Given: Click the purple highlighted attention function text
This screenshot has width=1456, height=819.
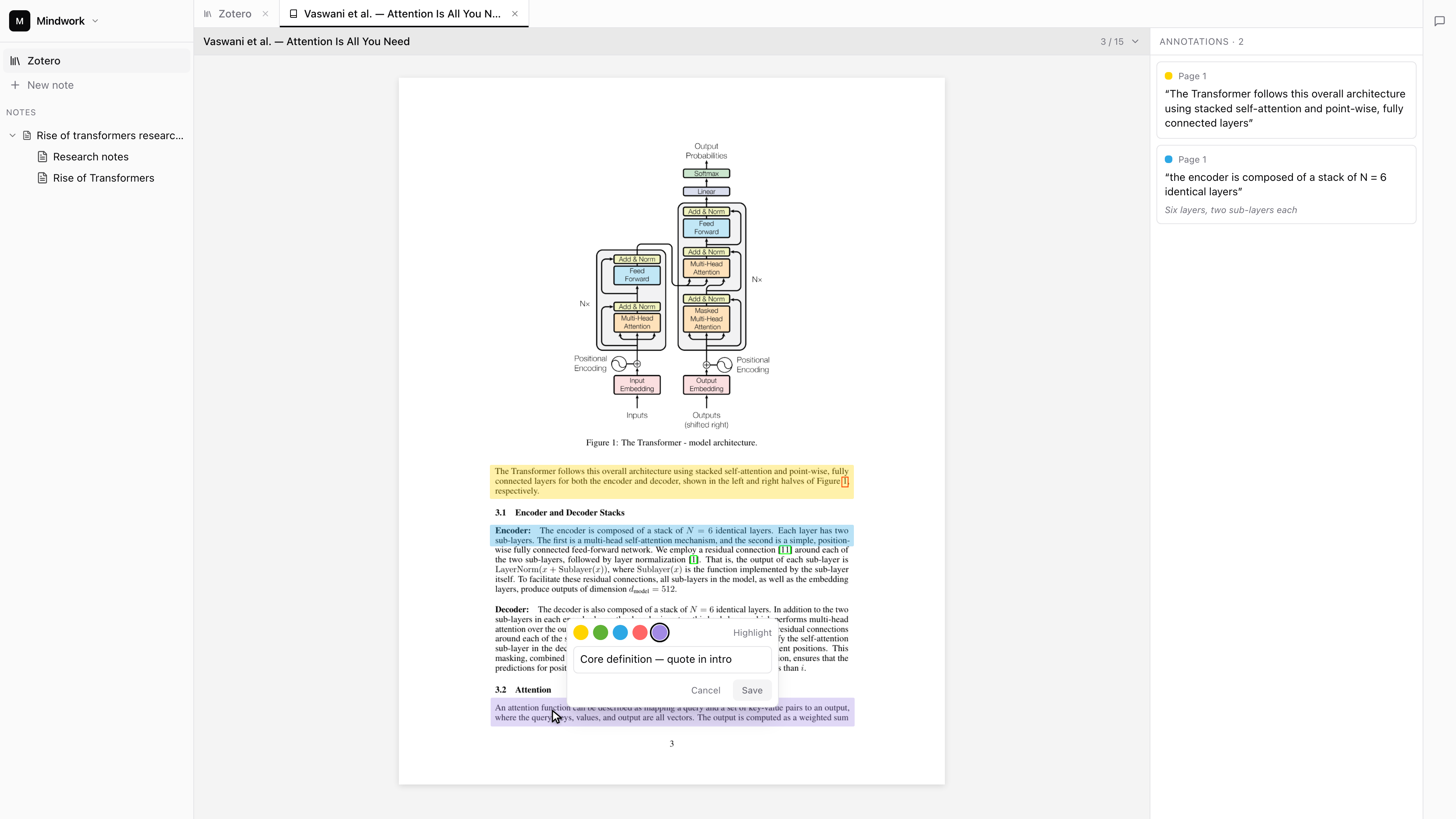Looking at the screenshot, I should click(x=672, y=713).
